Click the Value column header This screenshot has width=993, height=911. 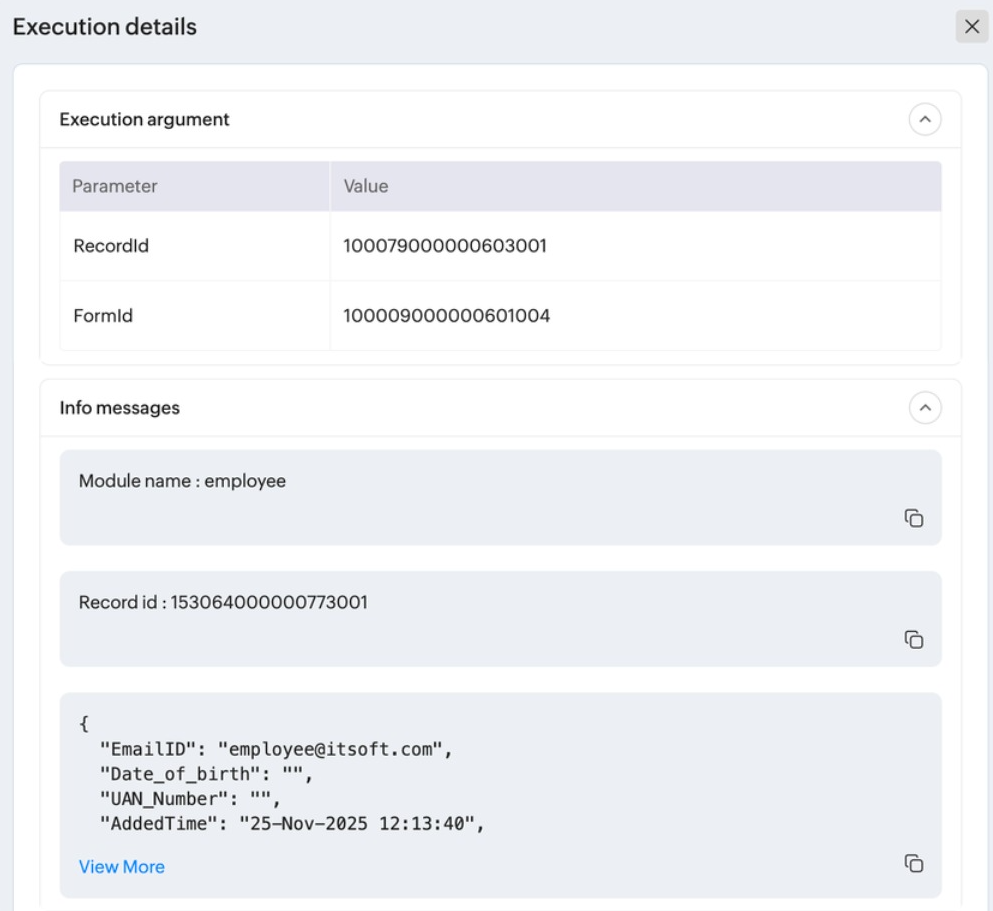(366, 186)
